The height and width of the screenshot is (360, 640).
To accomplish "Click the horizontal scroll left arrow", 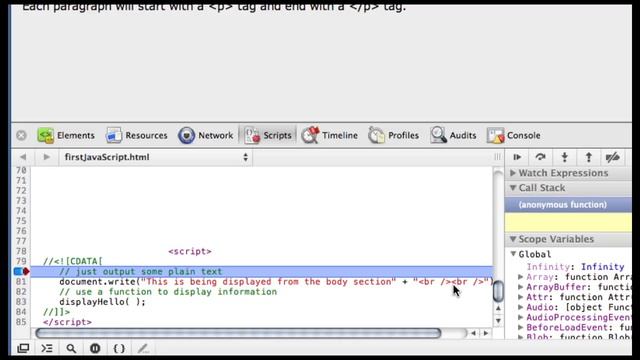I will pyautogui.click(x=473, y=333).
